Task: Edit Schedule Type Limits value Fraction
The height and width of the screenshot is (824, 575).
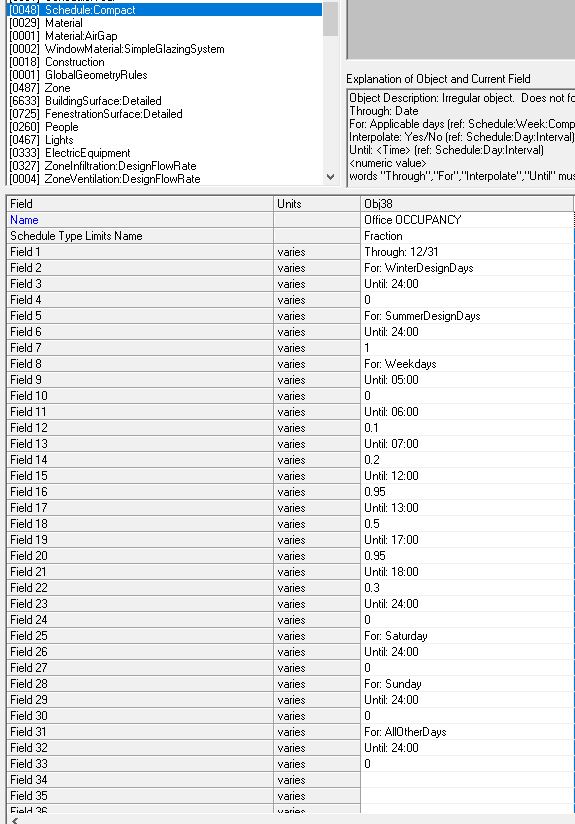Action: pos(467,236)
